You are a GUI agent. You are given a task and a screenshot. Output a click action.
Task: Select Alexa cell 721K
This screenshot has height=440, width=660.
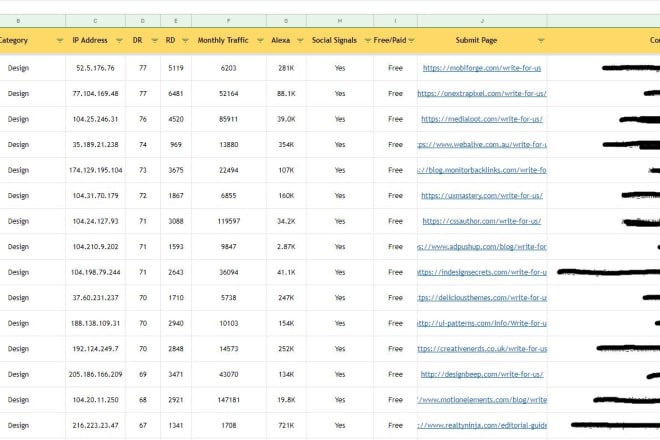[x=286, y=425]
